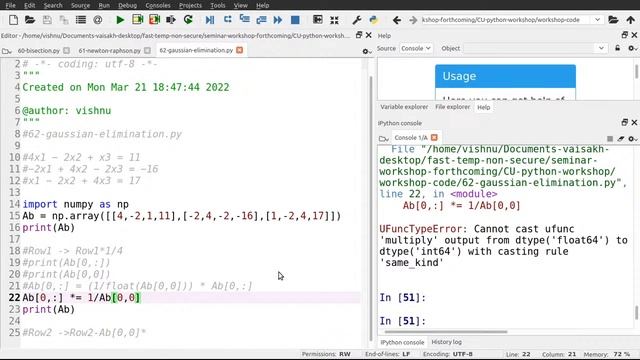Open the Search menu
This screenshot has width=640, height=360.
pos(53,5)
